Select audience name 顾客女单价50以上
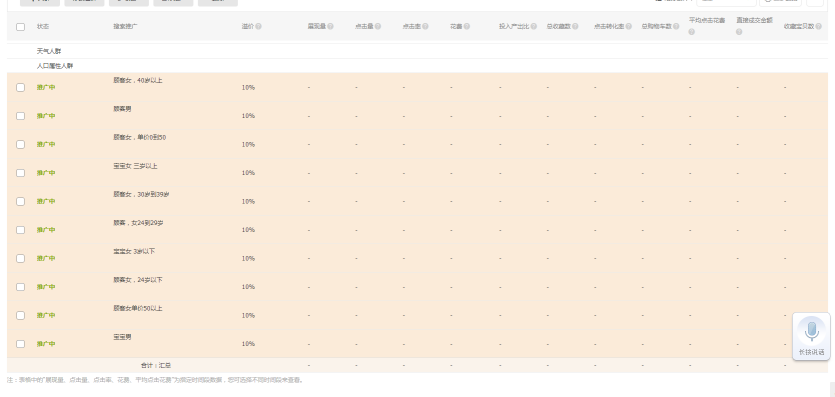Image resolution: width=835 pixels, height=397 pixels. click(x=137, y=308)
